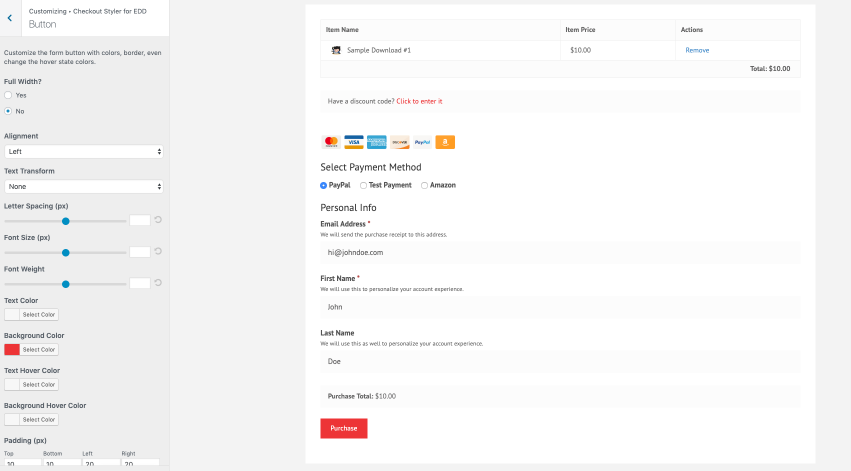Click the First Name input field
The height and width of the screenshot is (471, 851).
pyautogui.click(x=560, y=307)
